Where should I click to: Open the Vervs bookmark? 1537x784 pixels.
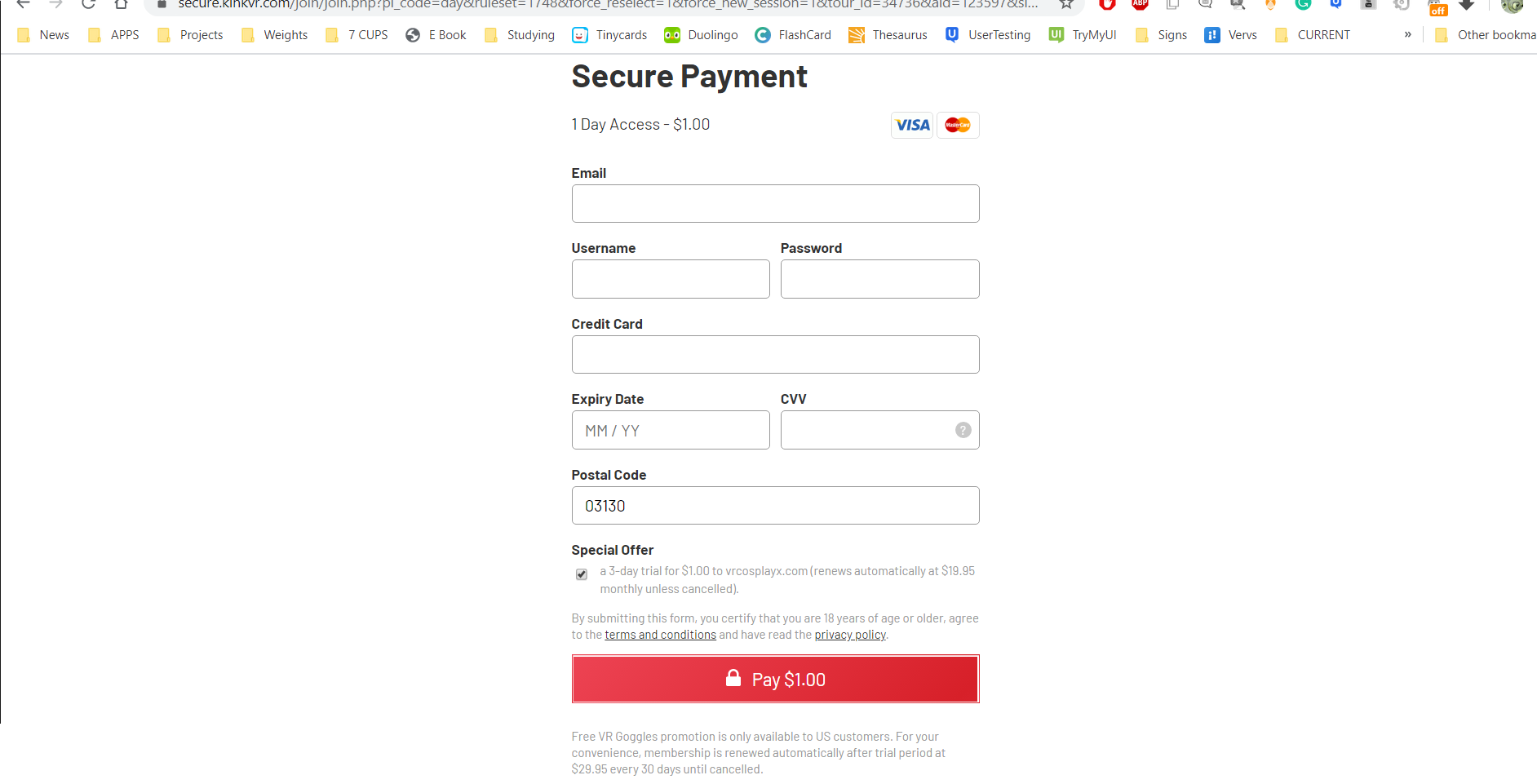pyautogui.click(x=1230, y=35)
